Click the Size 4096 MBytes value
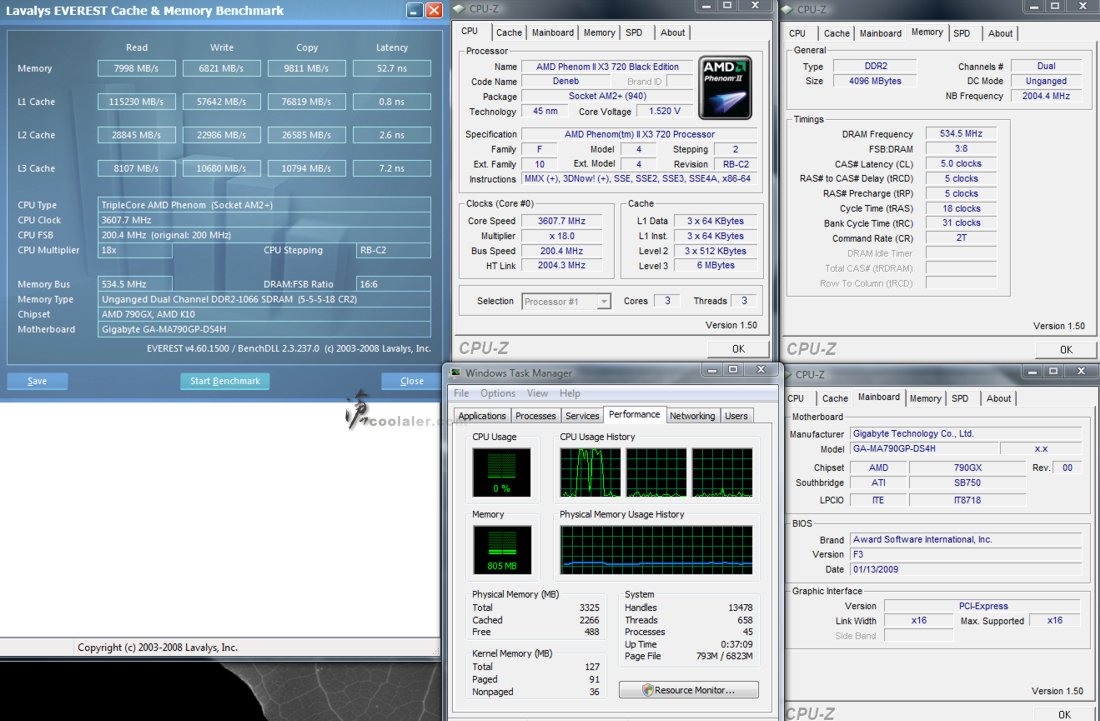Screen dimensions: 1100x721 coord(875,81)
